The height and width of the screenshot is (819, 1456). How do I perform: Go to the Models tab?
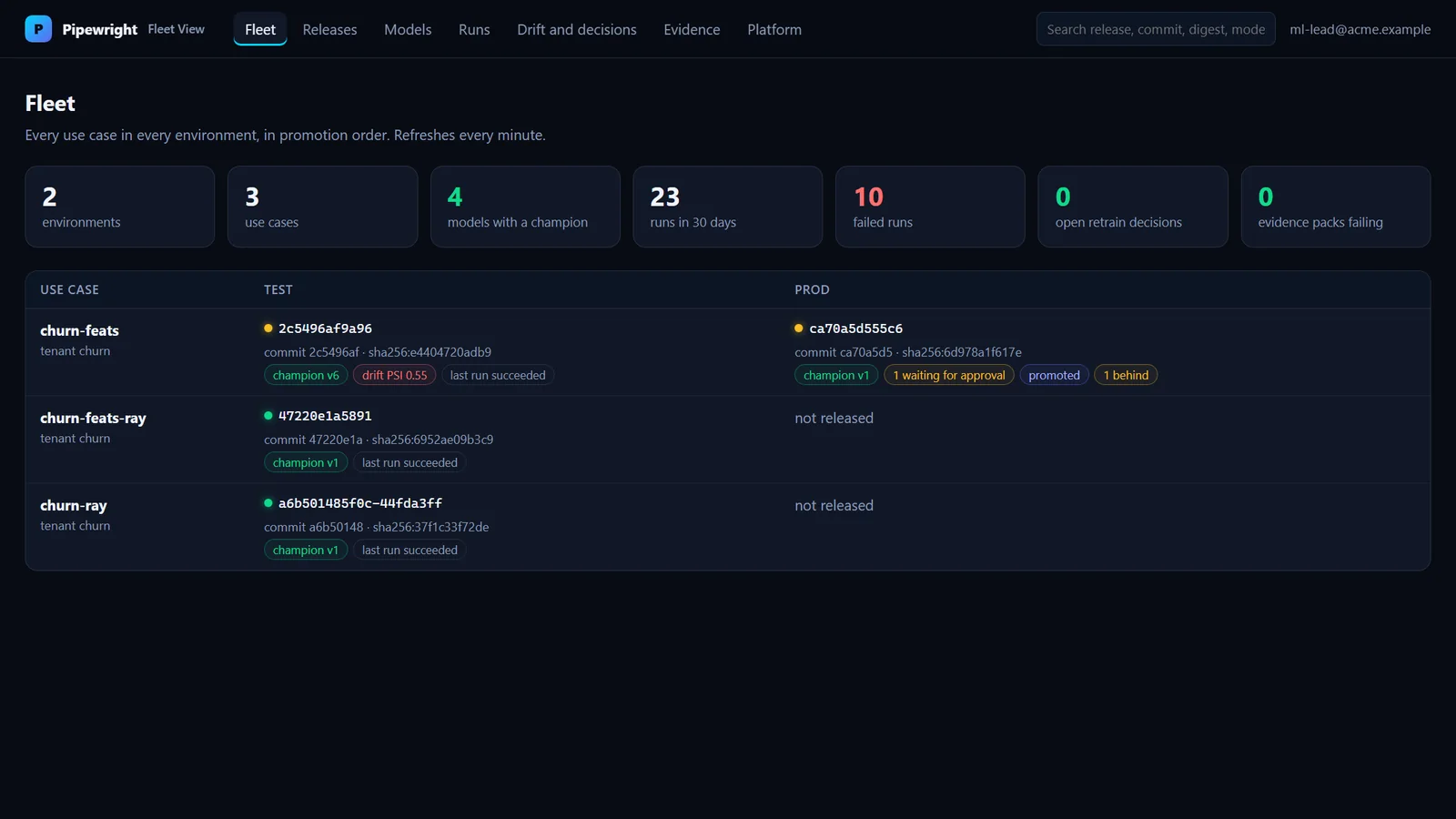tap(408, 29)
